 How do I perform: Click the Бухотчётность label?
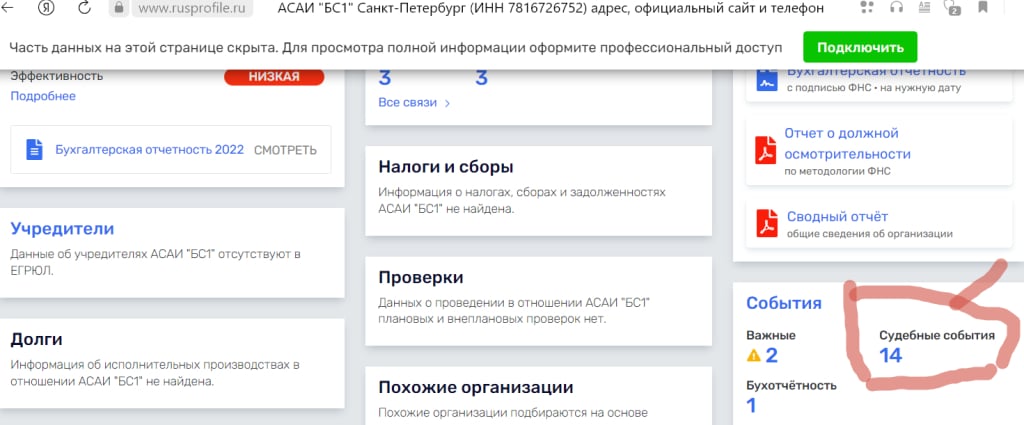[792, 385]
